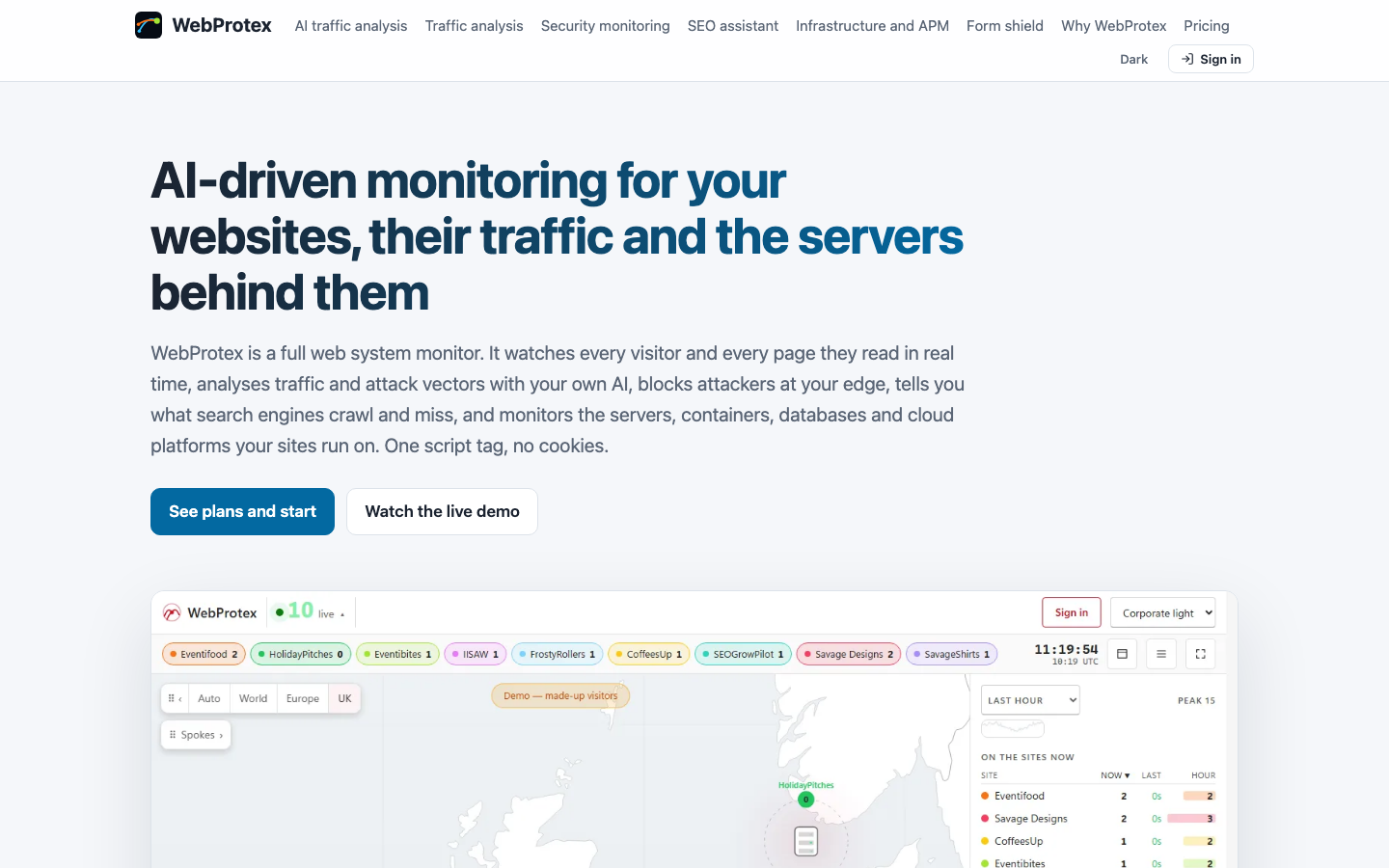Toggle the Dark theme
1389x868 pixels.
pyautogui.click(x=1133, y=59)
